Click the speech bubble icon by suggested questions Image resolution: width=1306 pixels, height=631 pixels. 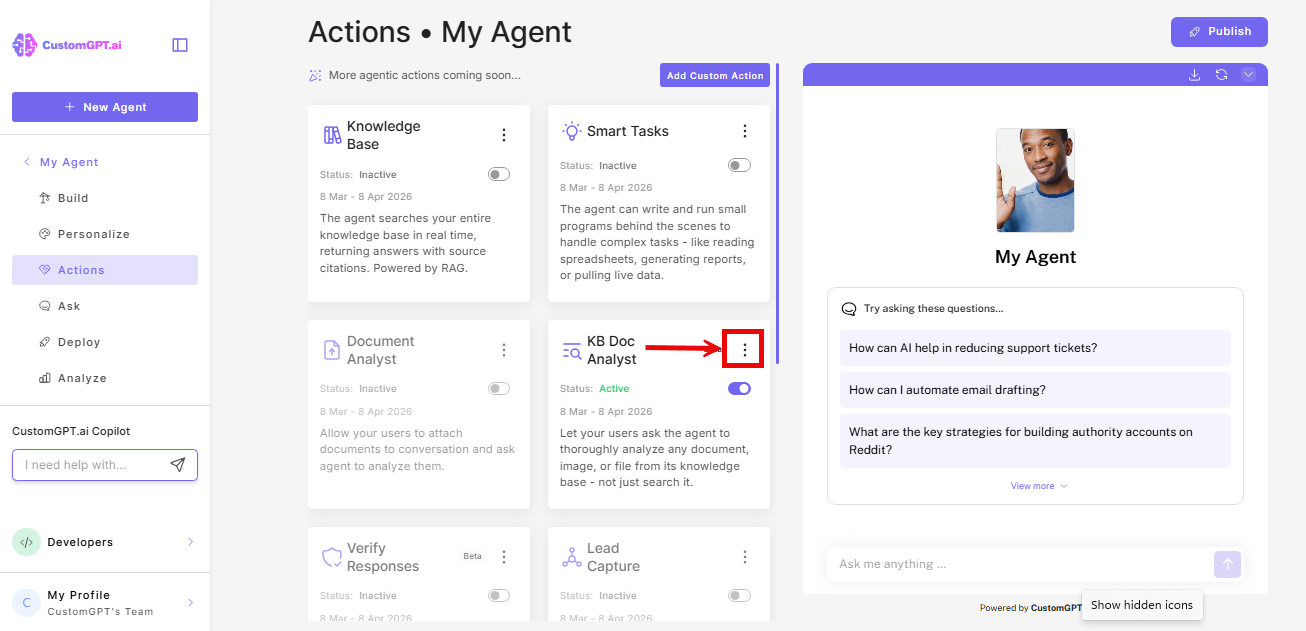pyautogui.click(x=849, y=309)
